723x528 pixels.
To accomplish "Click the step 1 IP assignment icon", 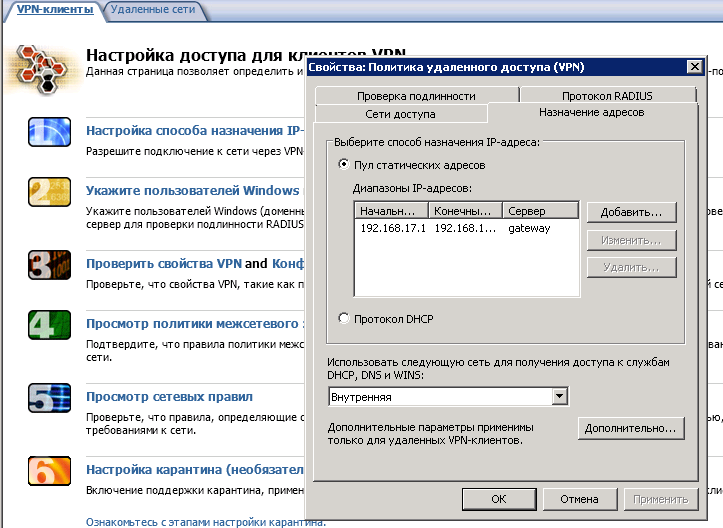I will 49,132.
